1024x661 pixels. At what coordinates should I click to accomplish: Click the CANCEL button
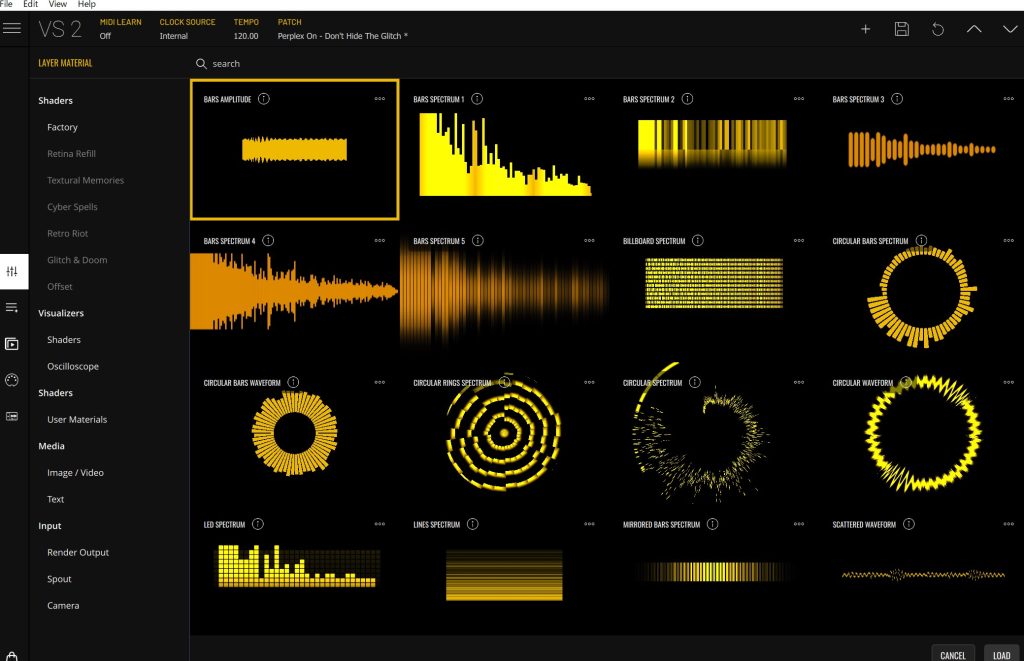tap(953, 654)
